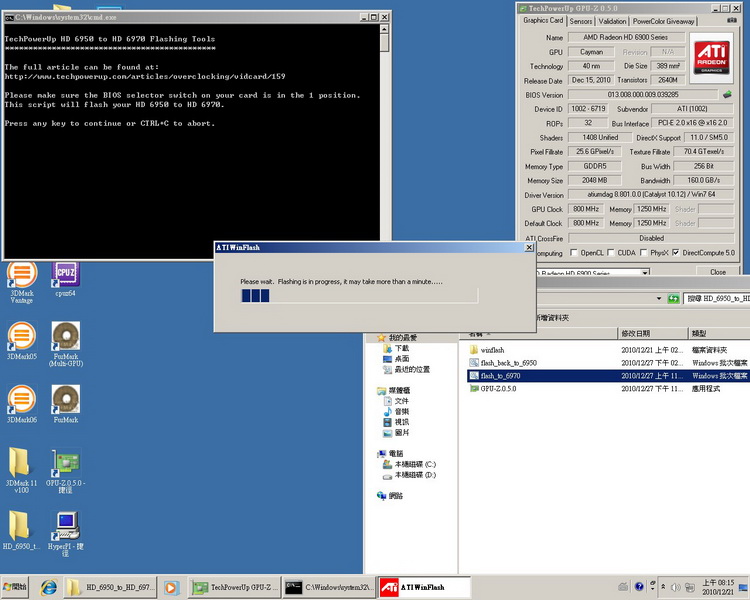The image size is (750, 600).
Task: Select the HyperPI desktop shortcut
Action: tap(66, 534)
